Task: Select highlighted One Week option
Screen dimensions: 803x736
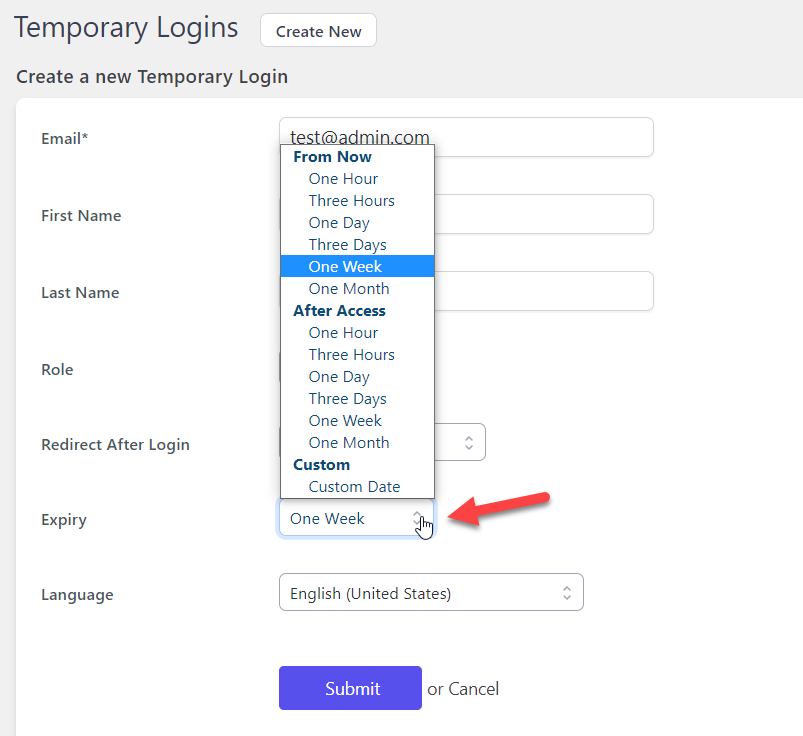Action: click(x=357, y=266)
